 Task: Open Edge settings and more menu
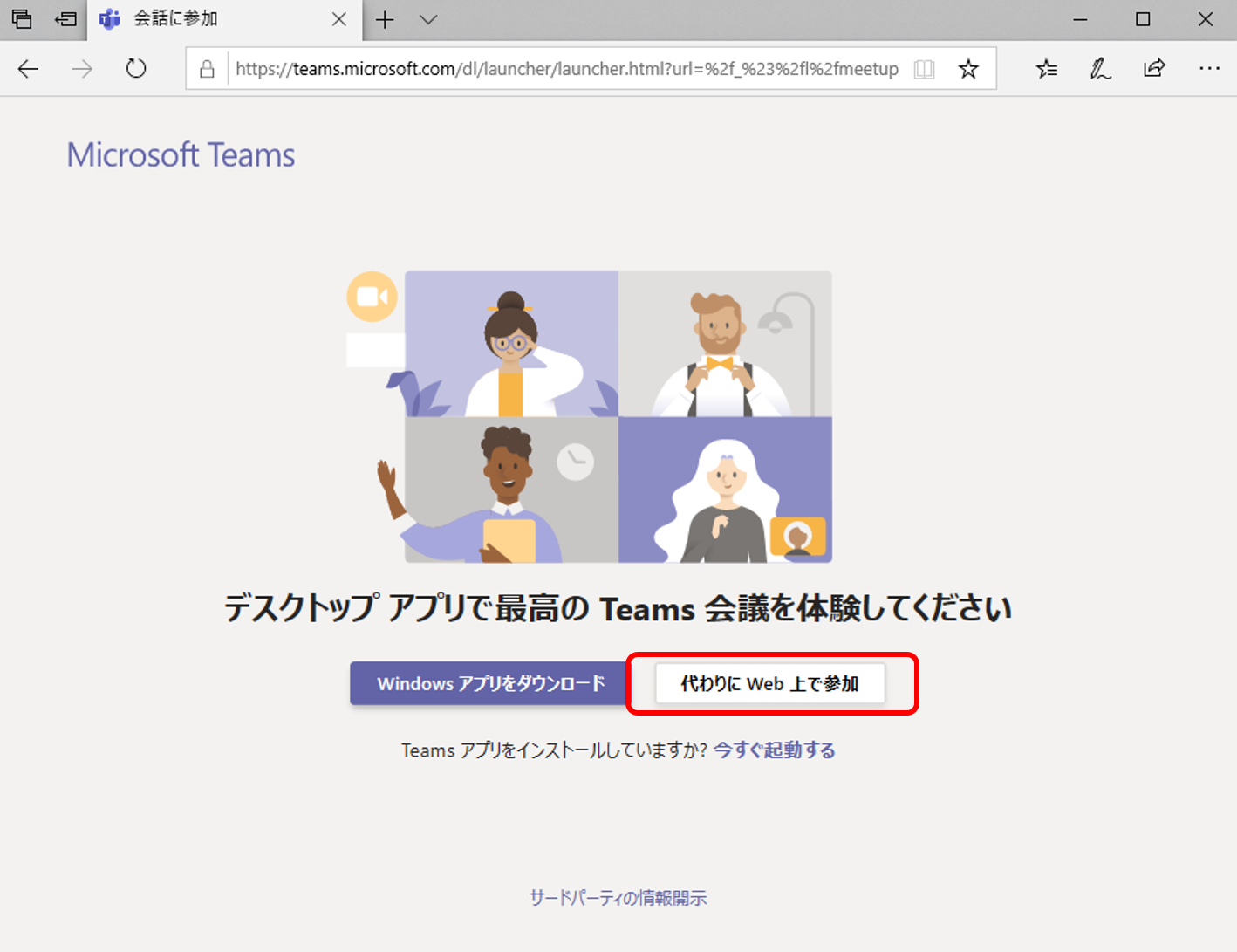1209,68
